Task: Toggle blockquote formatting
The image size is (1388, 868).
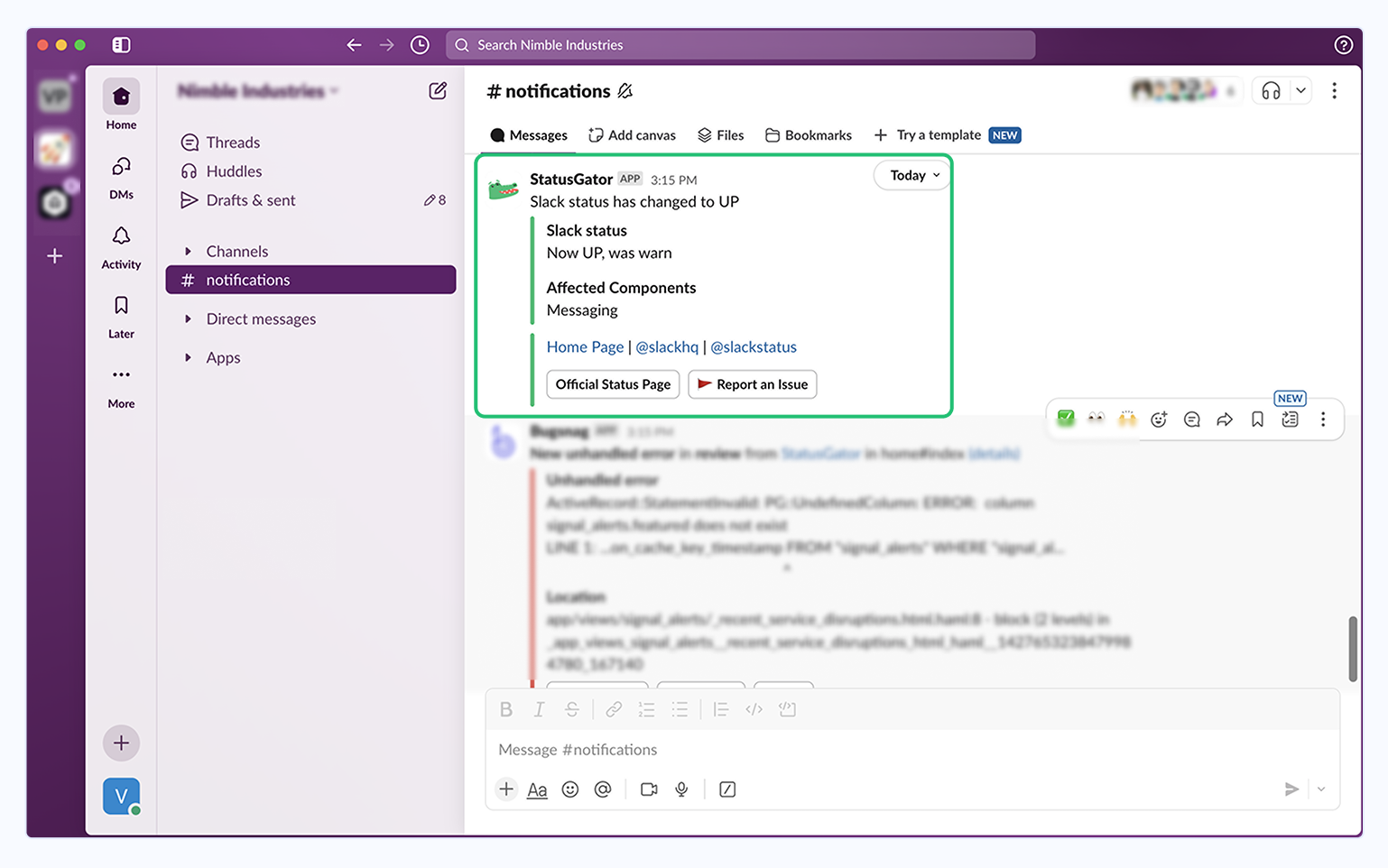Action: pos(720,709)
